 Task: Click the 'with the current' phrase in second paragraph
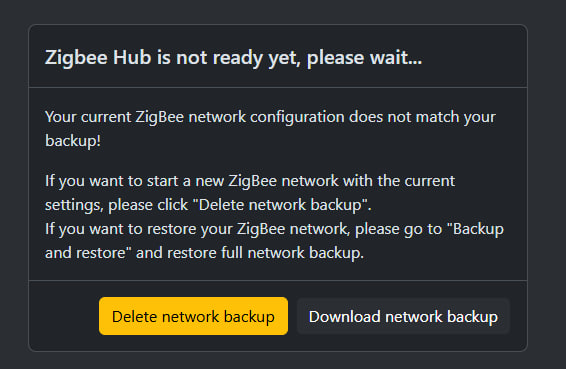coord(399,181)
